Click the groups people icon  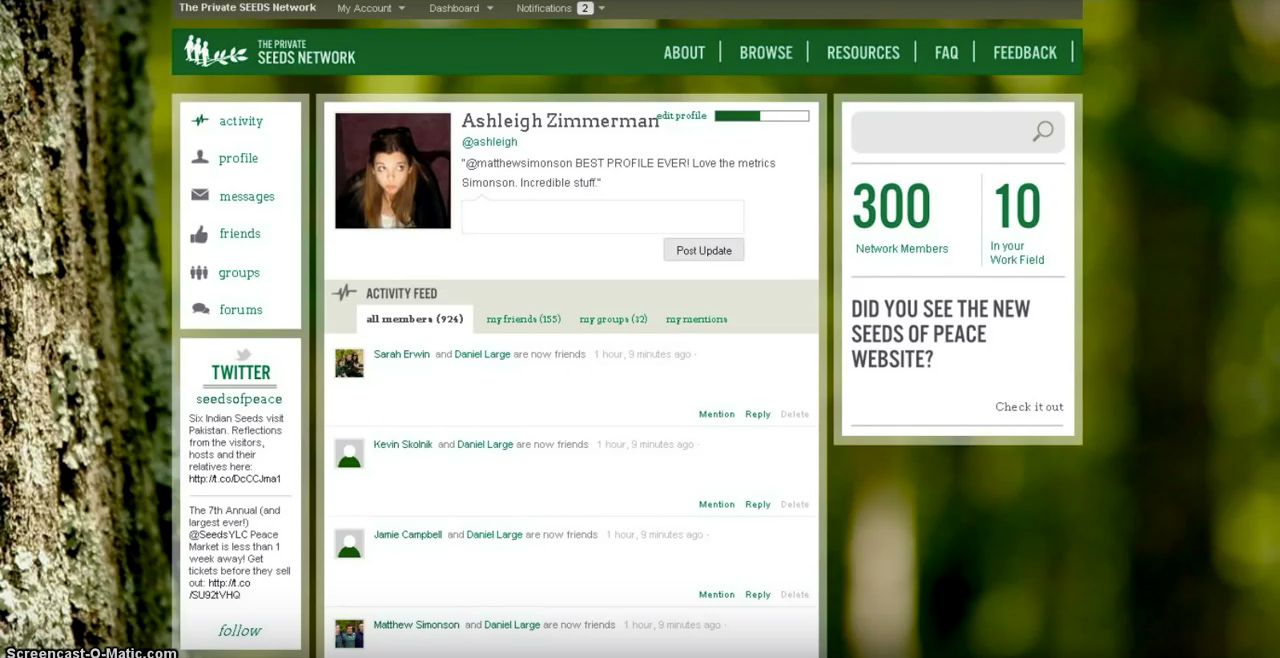point(199,272)
